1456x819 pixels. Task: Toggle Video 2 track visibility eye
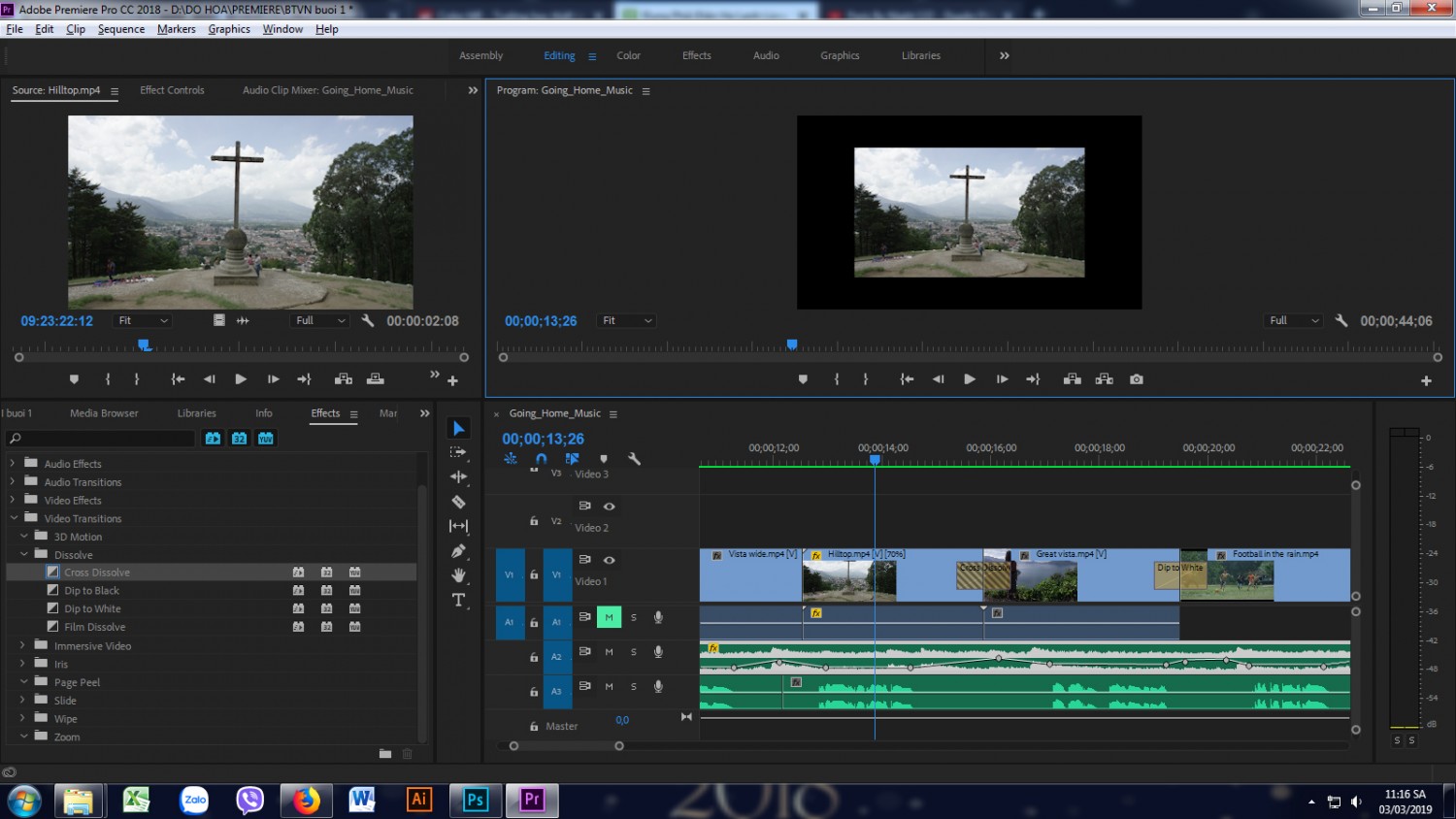pos(610,507)
